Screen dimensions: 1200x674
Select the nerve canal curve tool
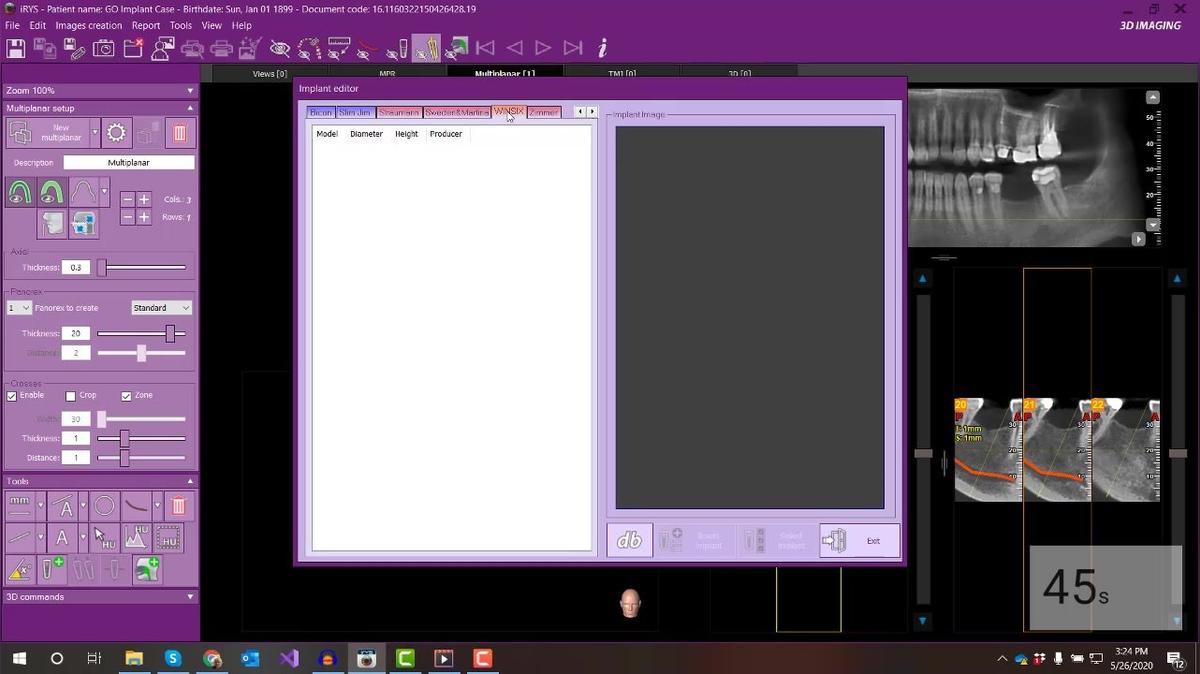[135, 506]
